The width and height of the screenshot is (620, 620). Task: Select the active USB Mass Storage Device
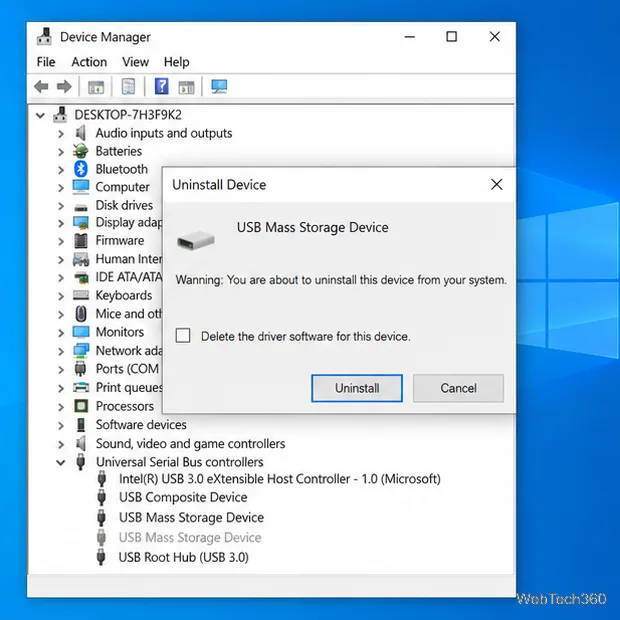click(191, 517)
